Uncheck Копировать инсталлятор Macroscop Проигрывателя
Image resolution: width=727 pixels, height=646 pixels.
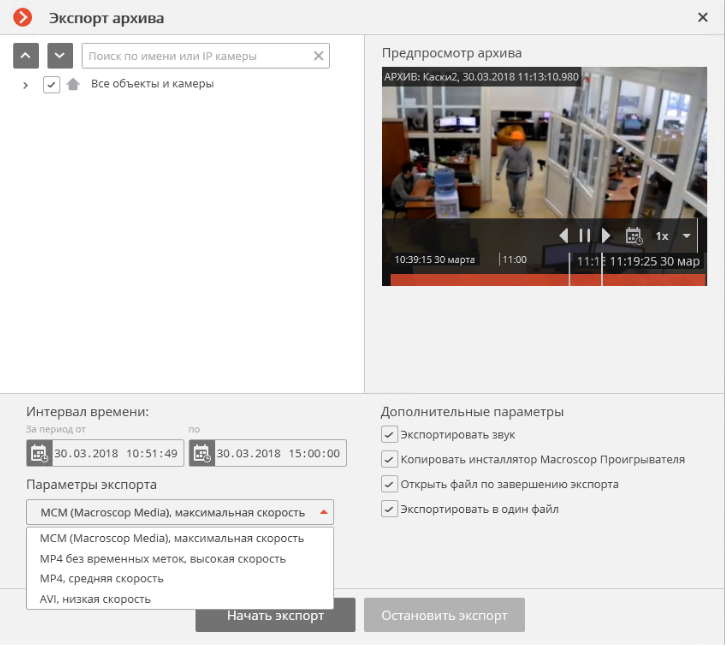(389, 459)
